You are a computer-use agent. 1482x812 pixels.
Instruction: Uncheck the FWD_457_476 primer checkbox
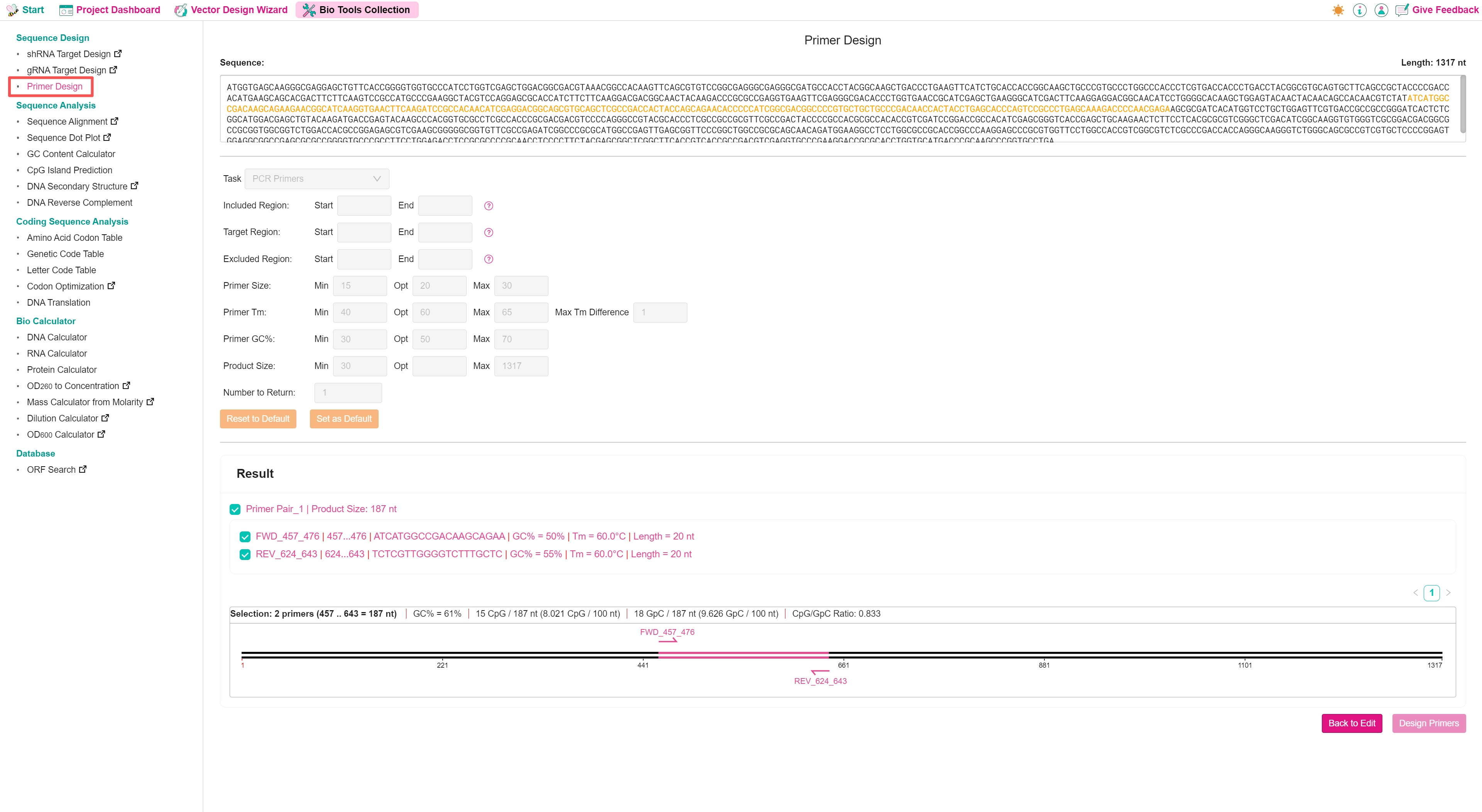pos(245,536)
